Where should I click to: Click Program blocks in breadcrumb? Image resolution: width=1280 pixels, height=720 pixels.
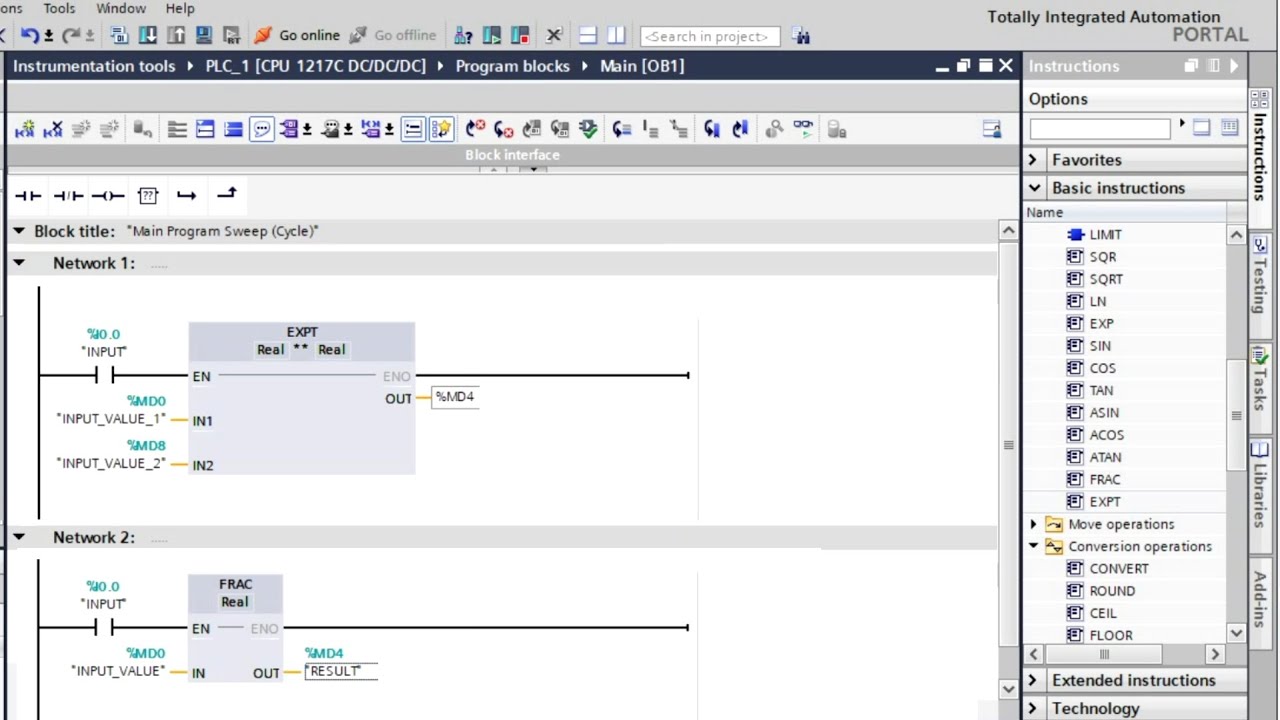coord(512,66)
